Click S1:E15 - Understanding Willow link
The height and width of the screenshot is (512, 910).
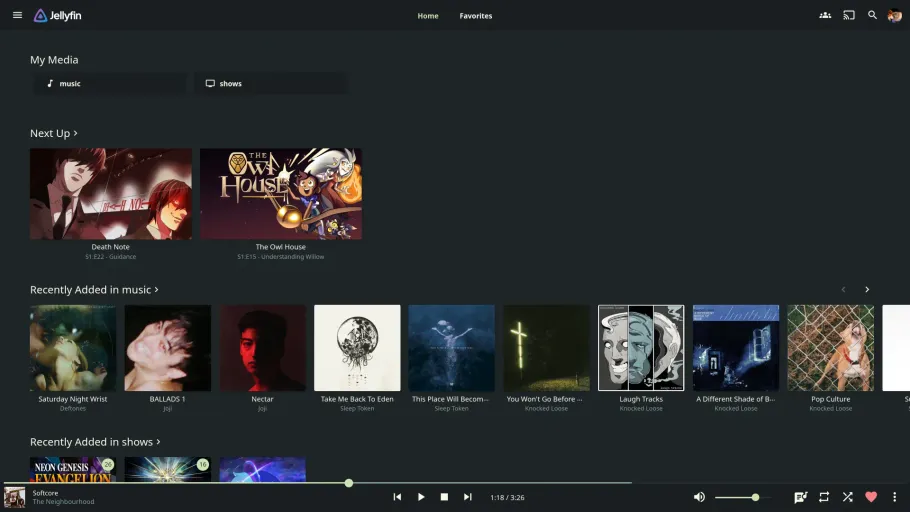tap(280, 257)
